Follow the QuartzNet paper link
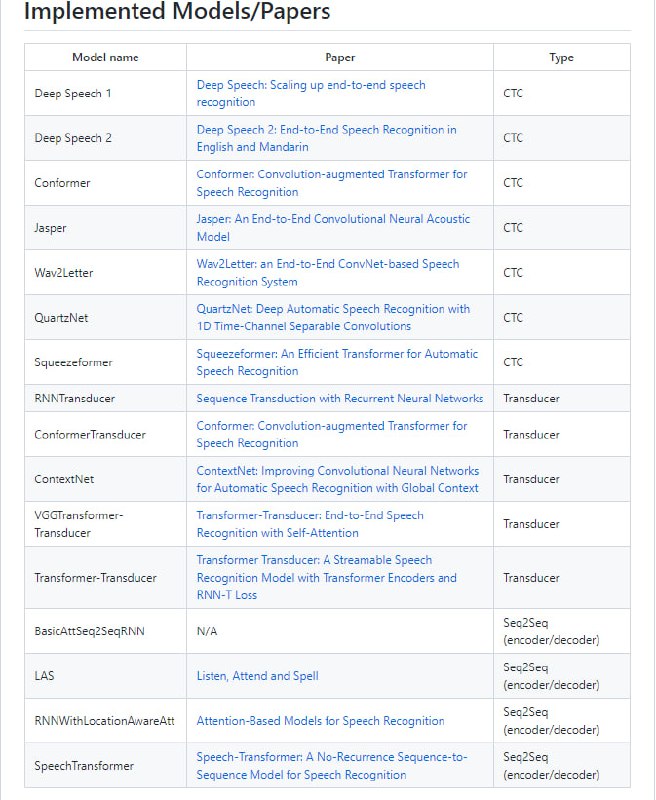 [333, 309]
